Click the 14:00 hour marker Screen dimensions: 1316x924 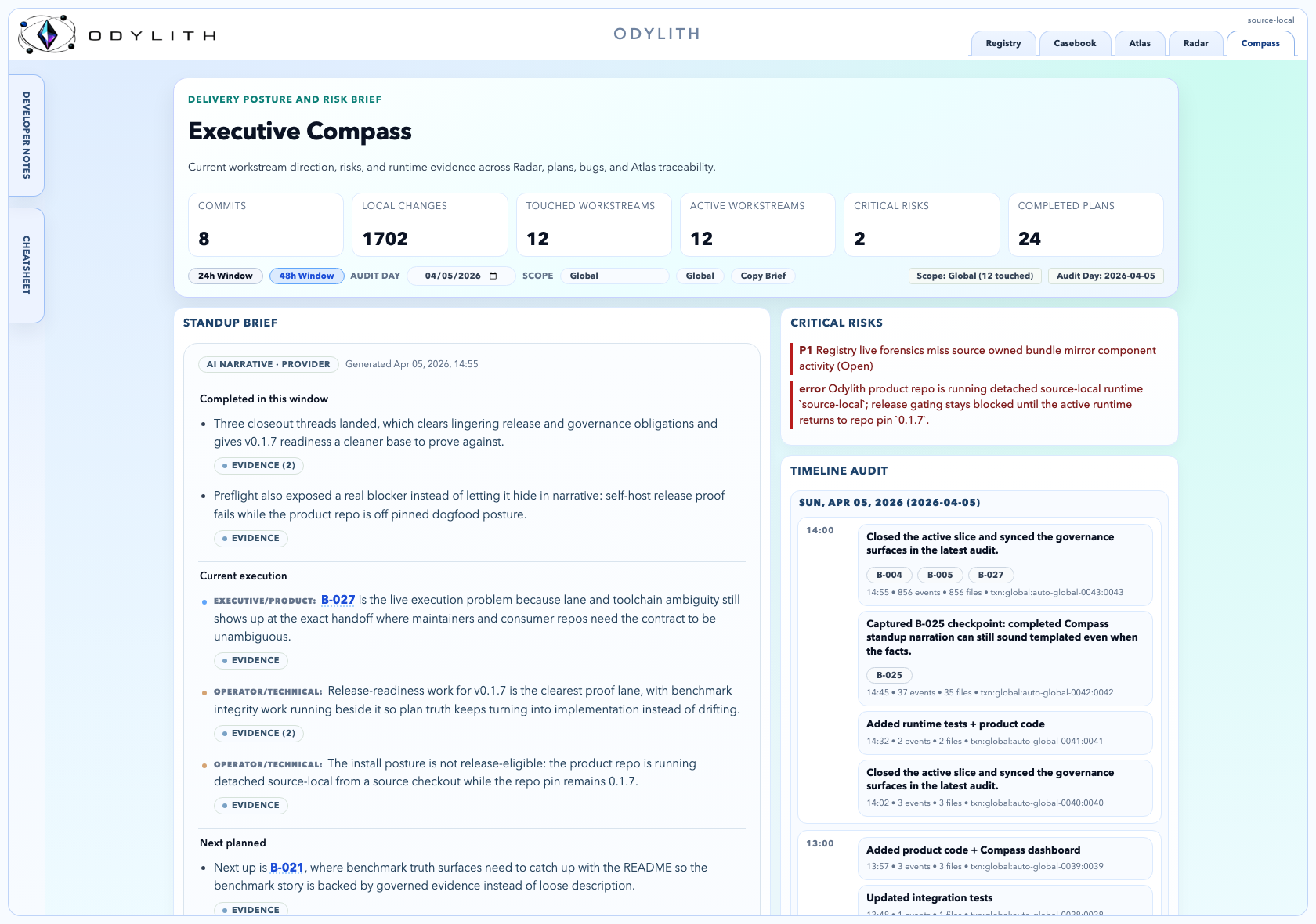[820, 530]
